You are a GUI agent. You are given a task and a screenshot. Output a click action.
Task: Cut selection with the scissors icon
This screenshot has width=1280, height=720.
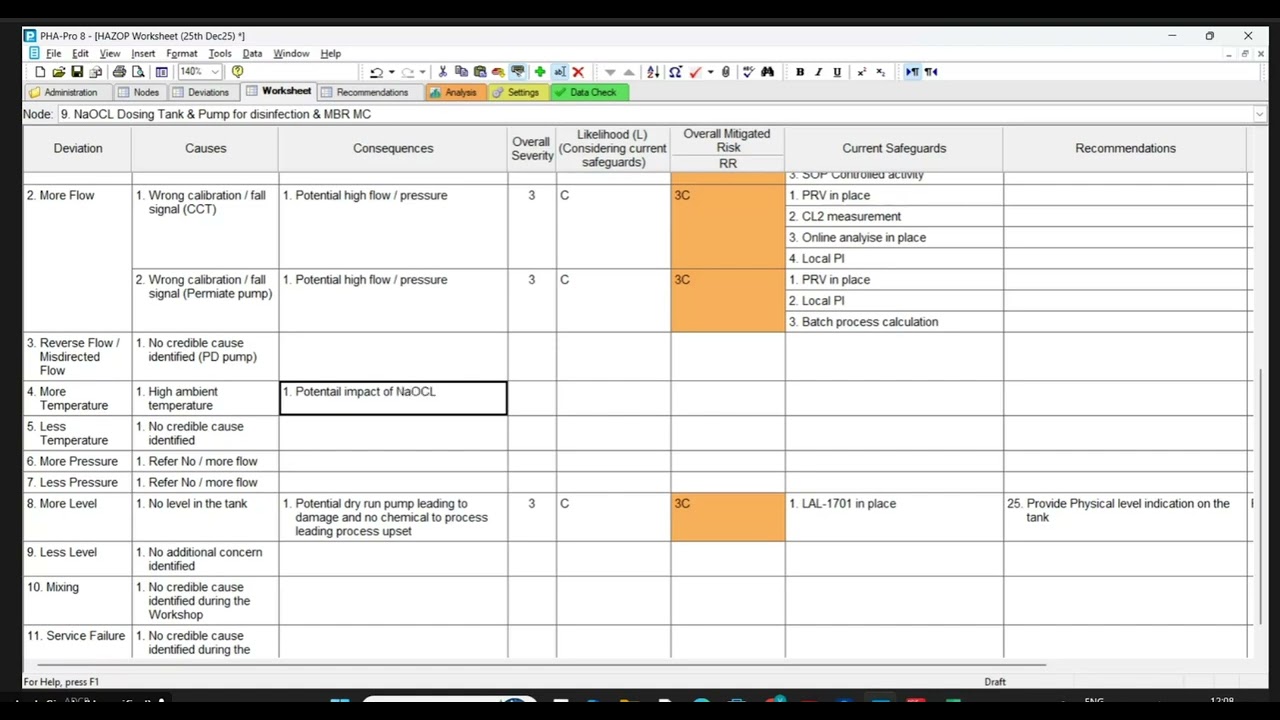click(443, 72)
